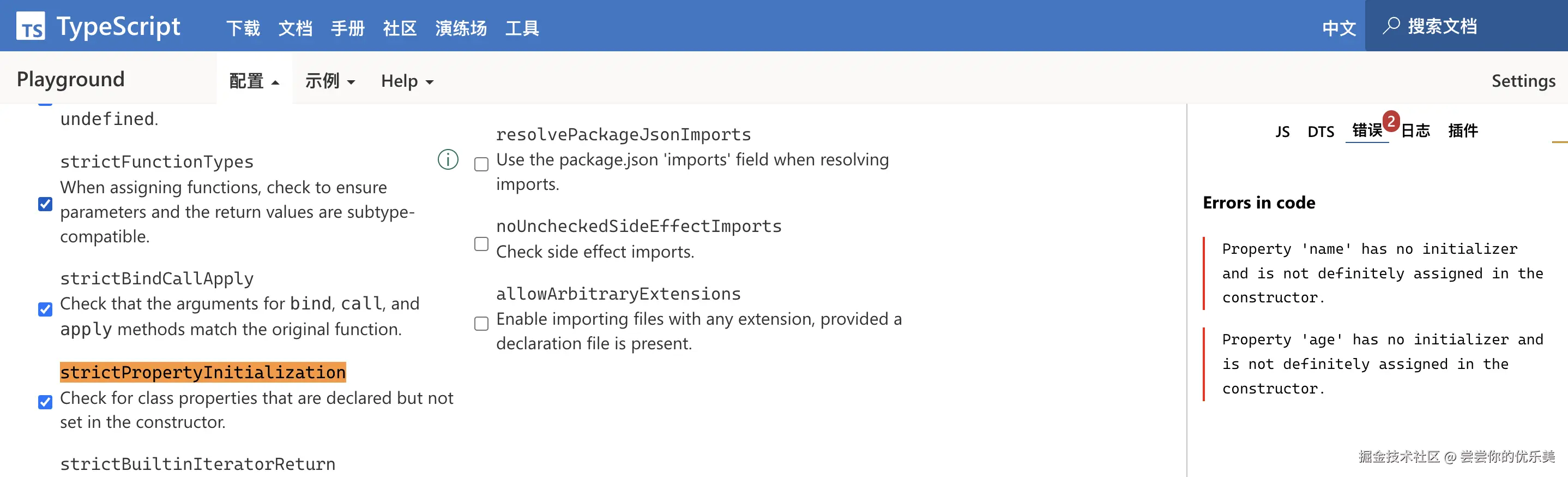Open the 插件 plugins tab
Image resolution: width=1568 pixels, height=477 pixels.
coord(1463,131)
